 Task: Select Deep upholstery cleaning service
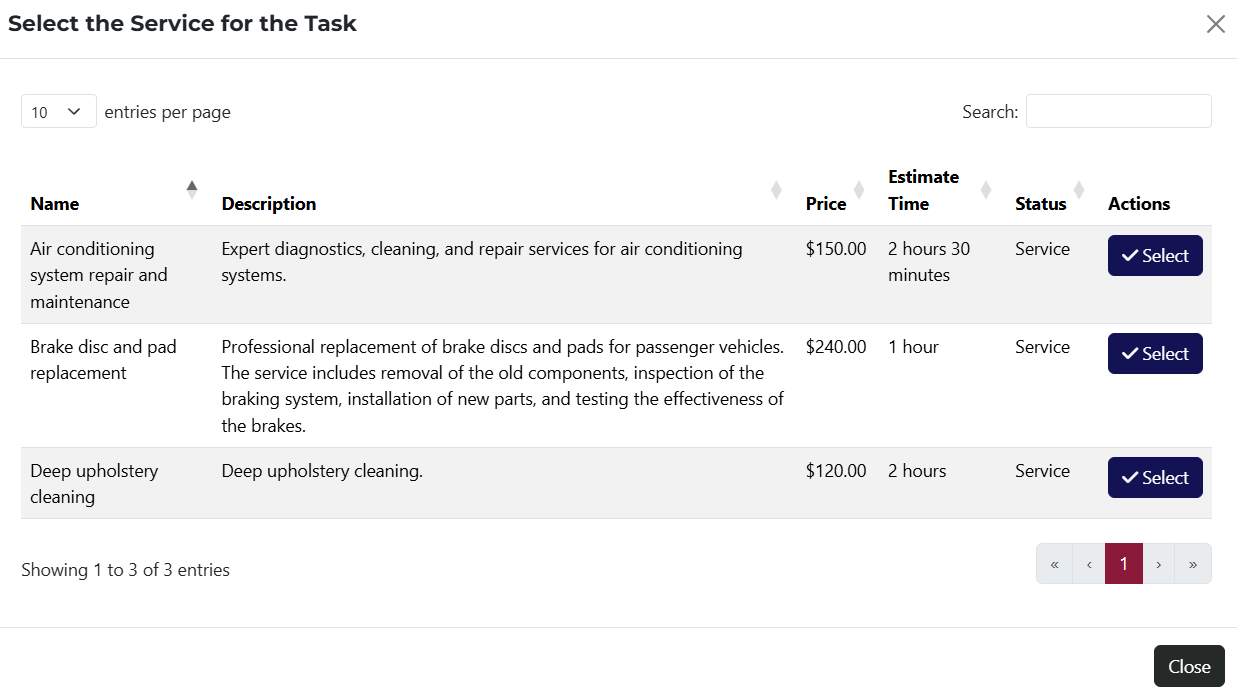1154,478
